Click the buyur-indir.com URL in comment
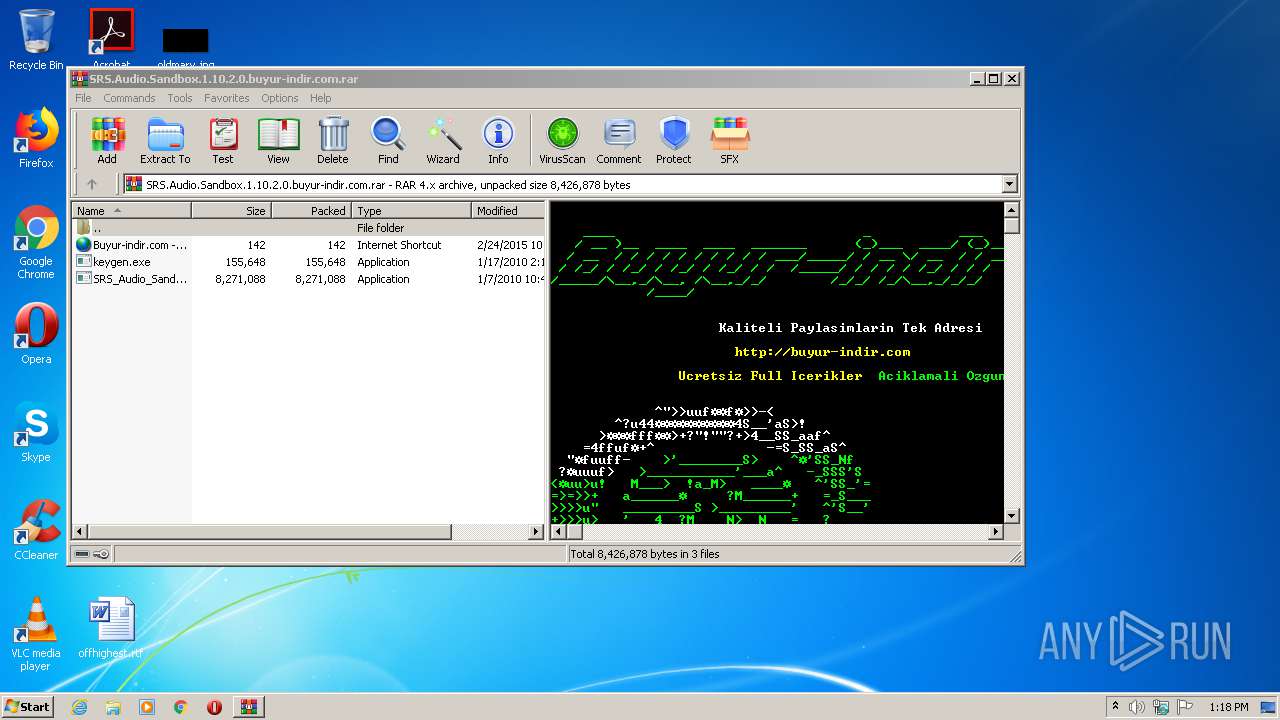Image resolution: width=1280 pixels, height=720 pixels. [822, 352]
